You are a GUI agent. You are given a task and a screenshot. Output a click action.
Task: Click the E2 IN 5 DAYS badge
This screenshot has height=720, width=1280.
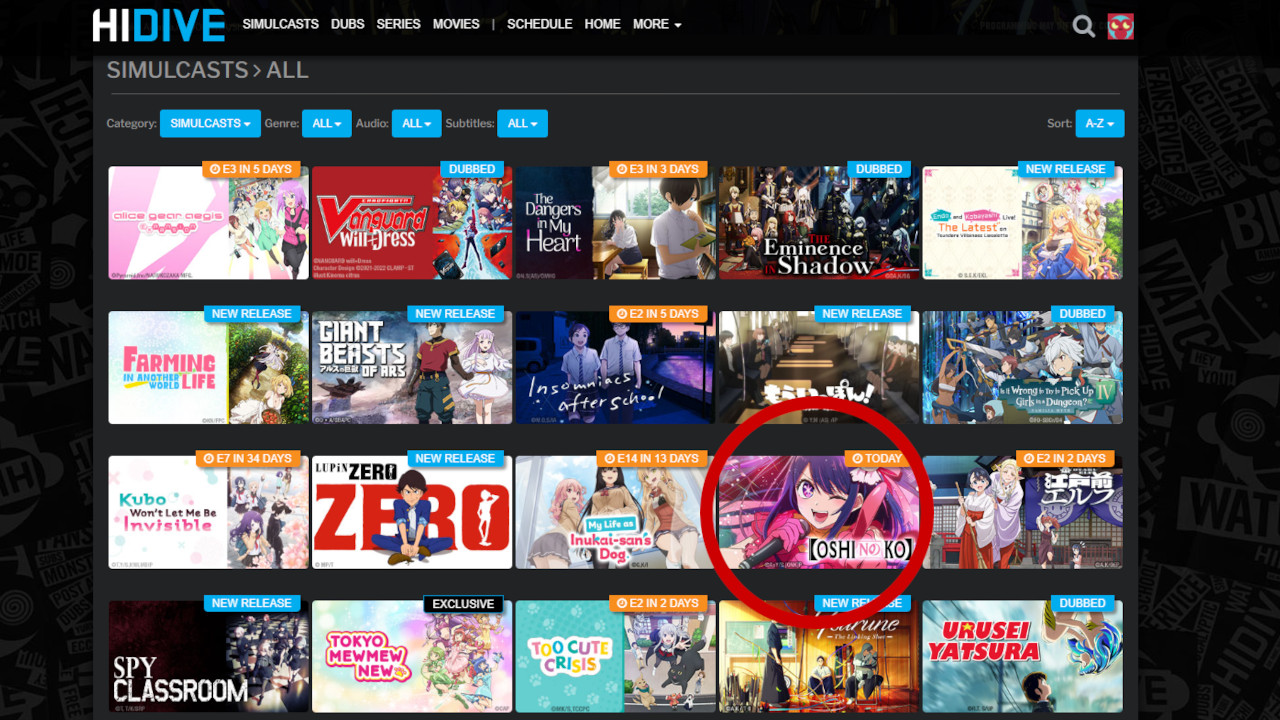658,314
